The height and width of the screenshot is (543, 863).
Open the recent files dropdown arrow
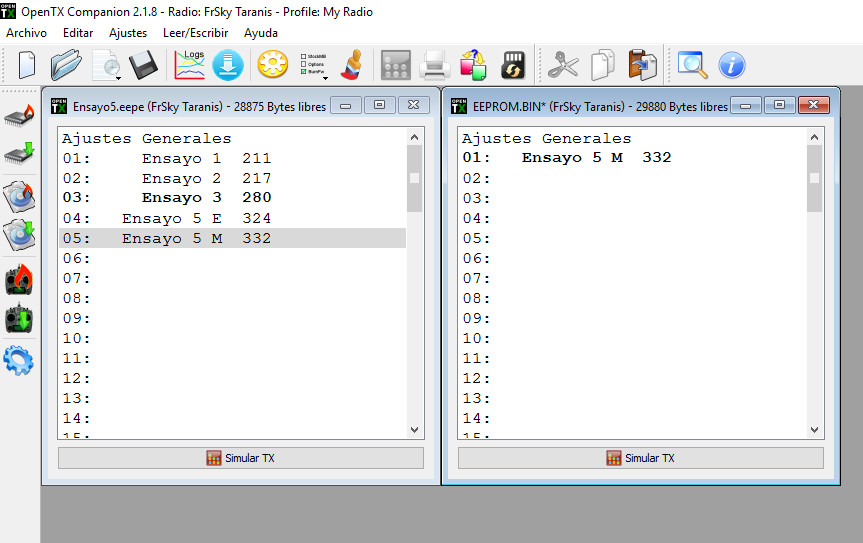[x=118, y=76]
